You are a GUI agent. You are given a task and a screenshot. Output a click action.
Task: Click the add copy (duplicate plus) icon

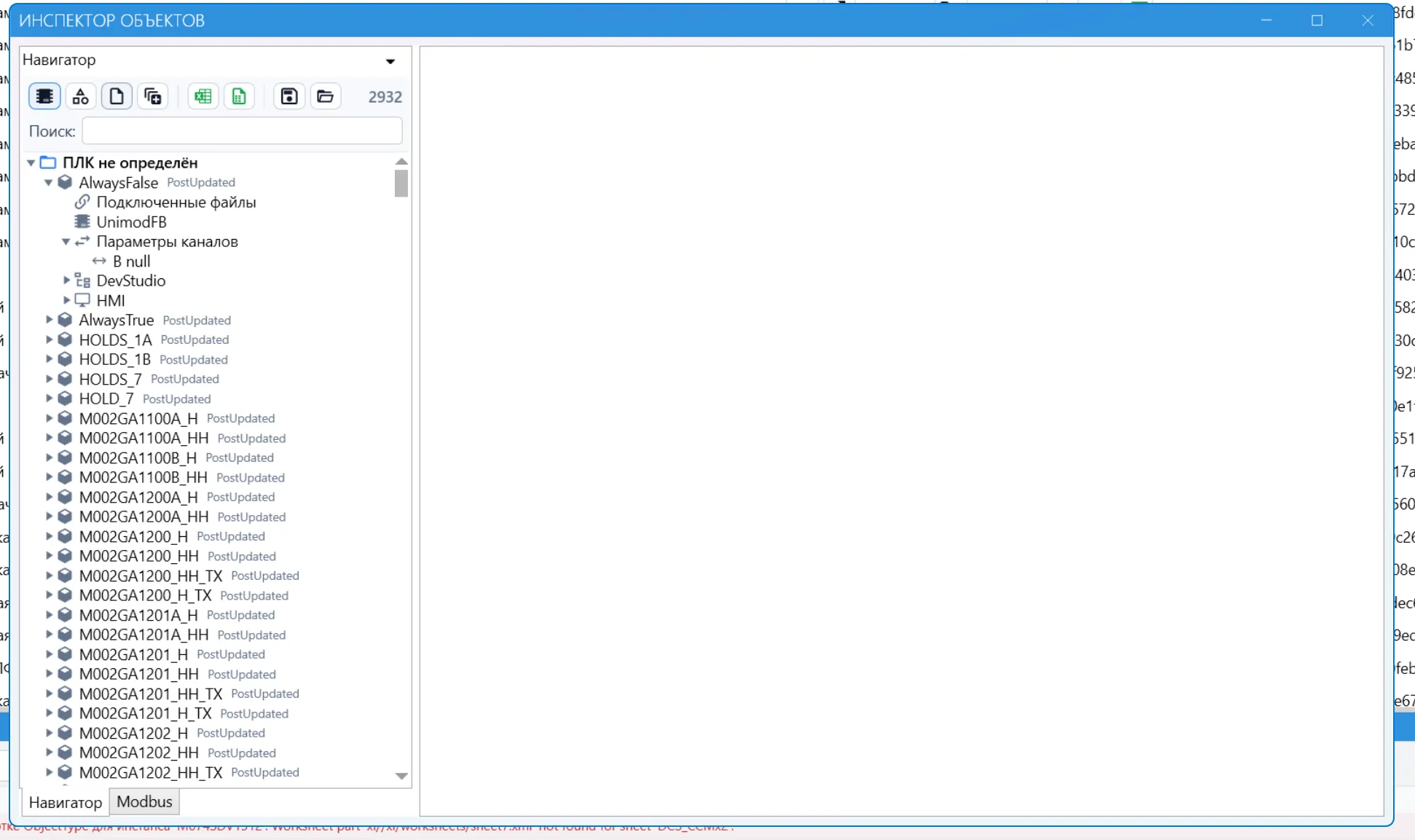coord(152,96)
